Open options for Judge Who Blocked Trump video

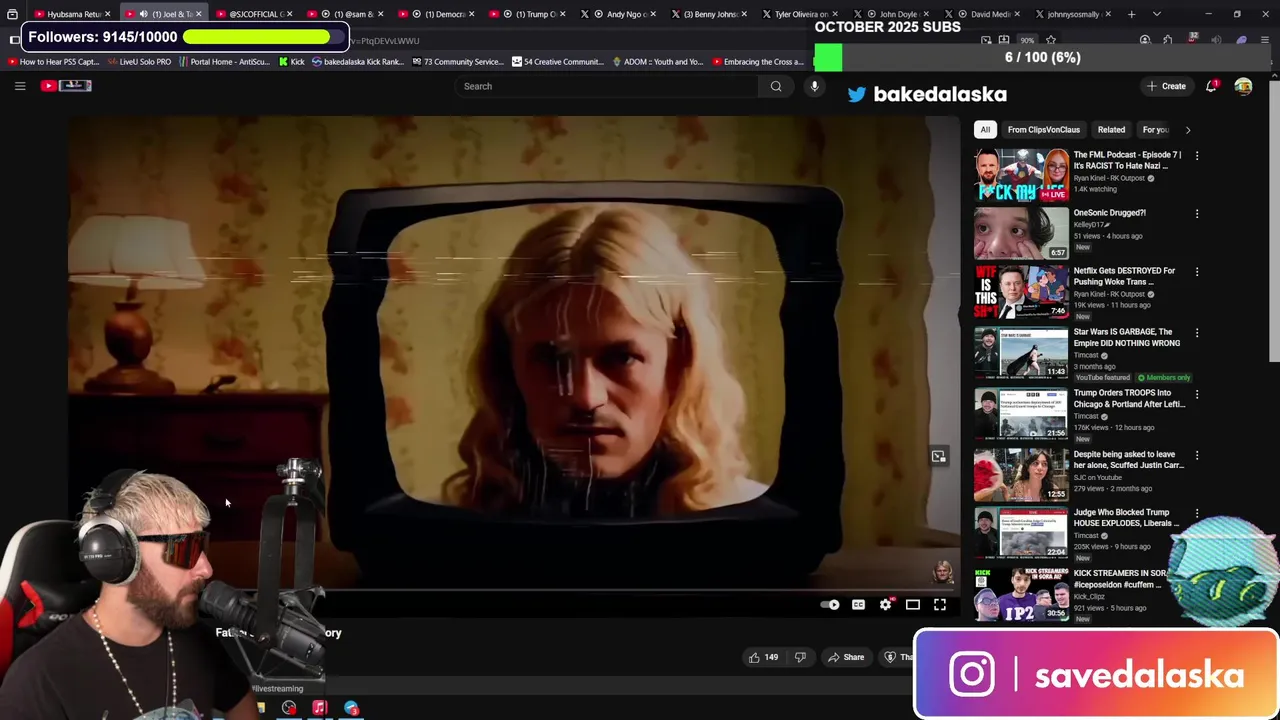point(1196,513)
